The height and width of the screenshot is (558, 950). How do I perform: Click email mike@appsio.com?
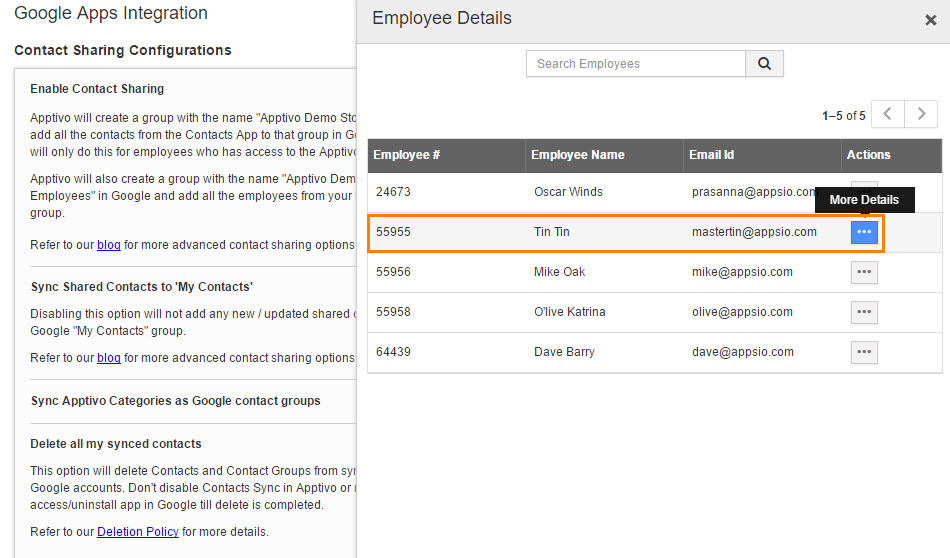[x=742, y=272]
